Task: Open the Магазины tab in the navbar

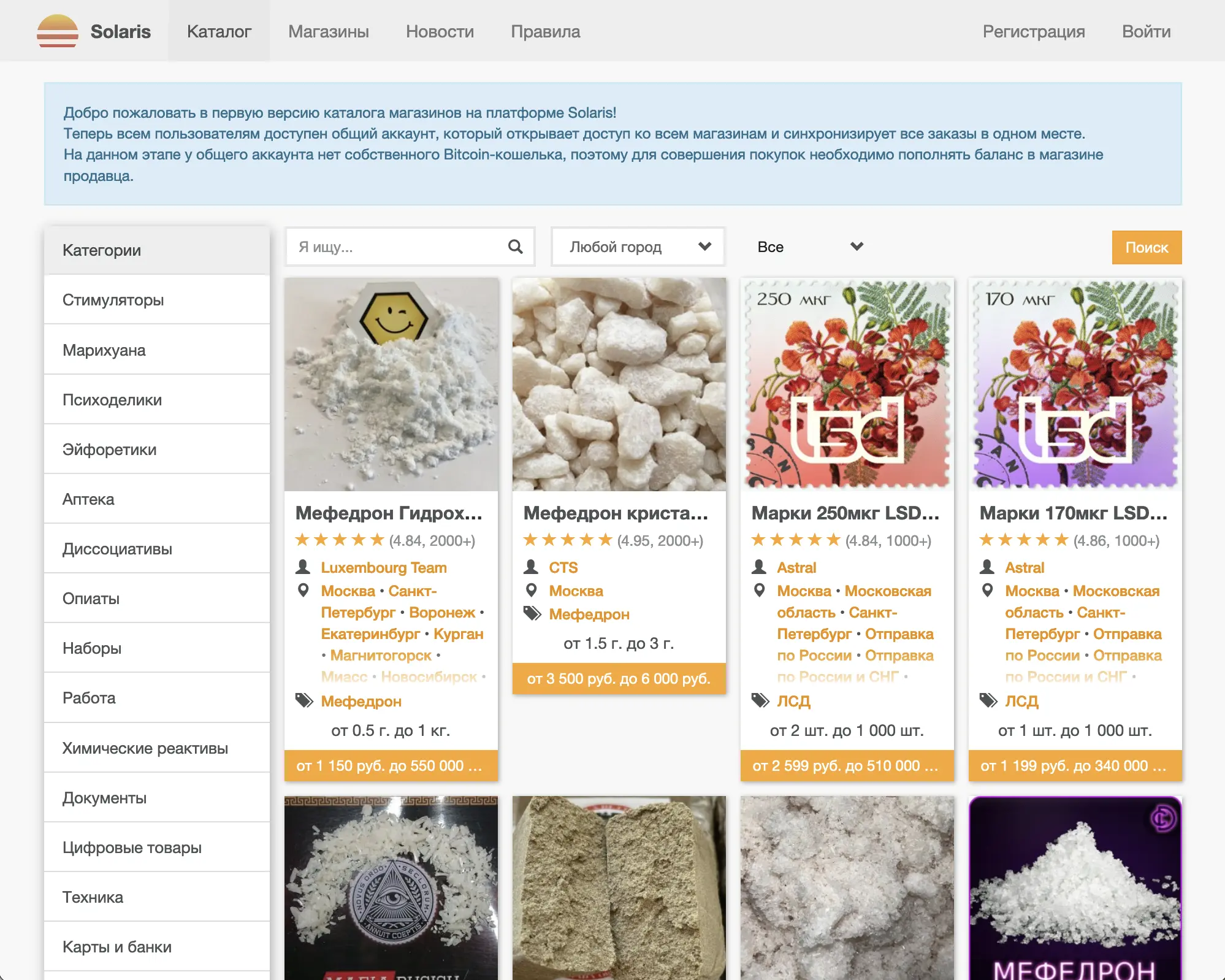Action: pos(329,31)
